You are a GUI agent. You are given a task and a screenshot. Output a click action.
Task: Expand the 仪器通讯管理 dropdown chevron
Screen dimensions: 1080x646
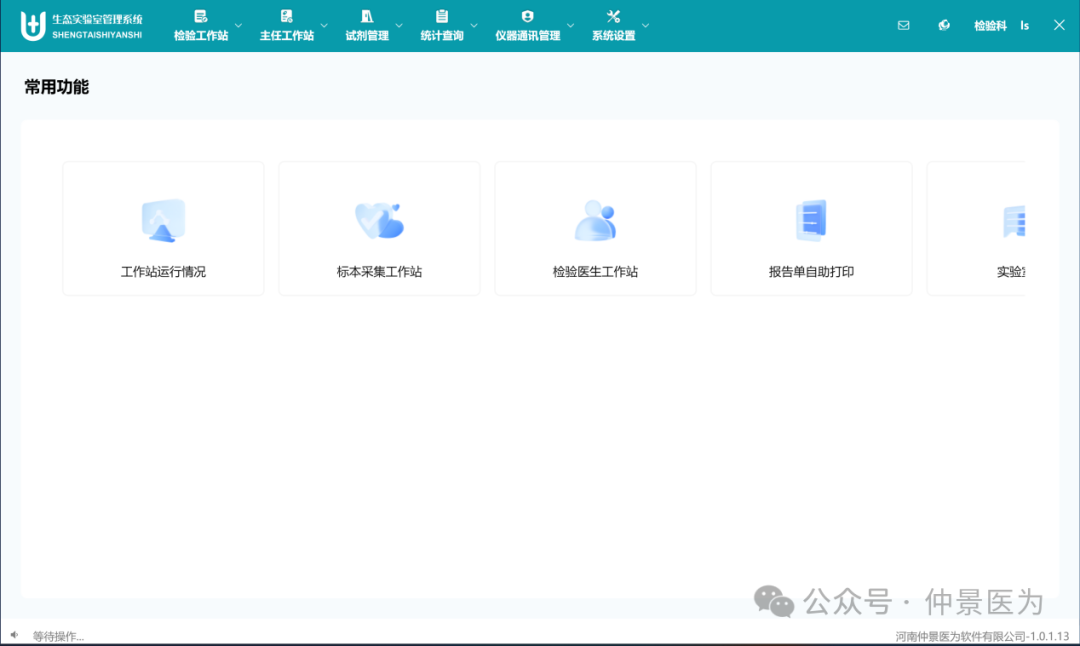571,26
